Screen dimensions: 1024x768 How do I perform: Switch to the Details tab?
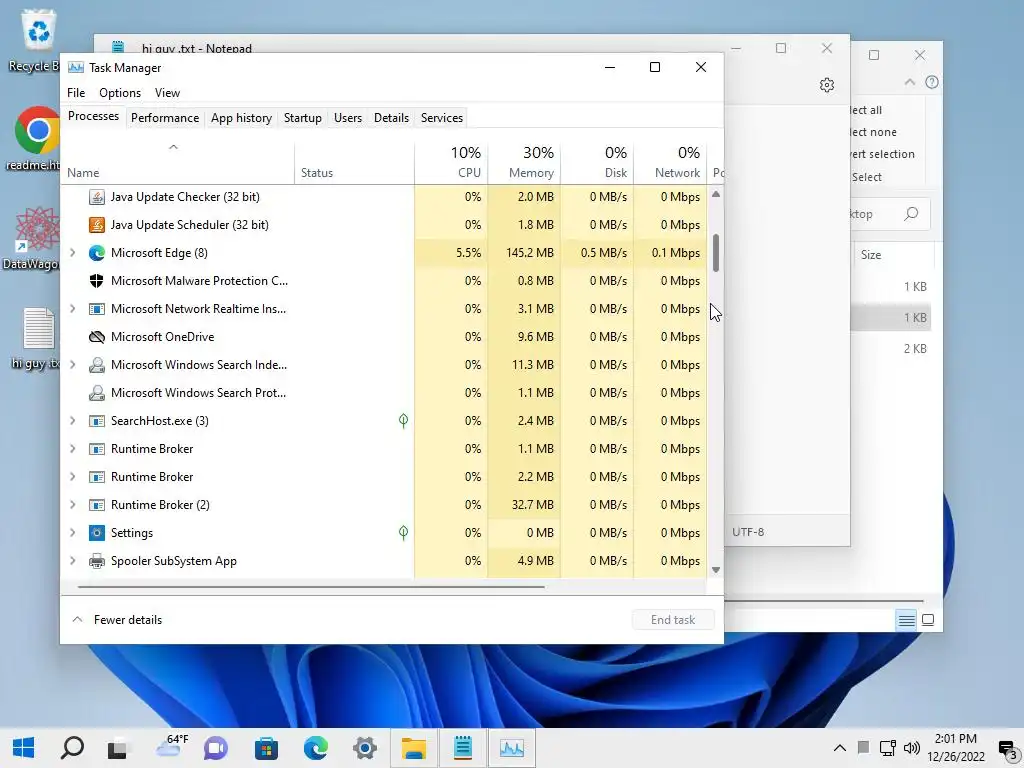coord(391,118)
